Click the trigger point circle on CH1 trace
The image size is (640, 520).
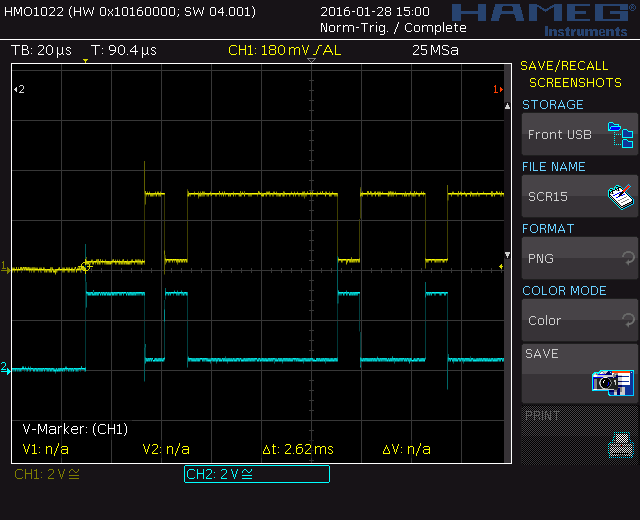coord(86,267)
